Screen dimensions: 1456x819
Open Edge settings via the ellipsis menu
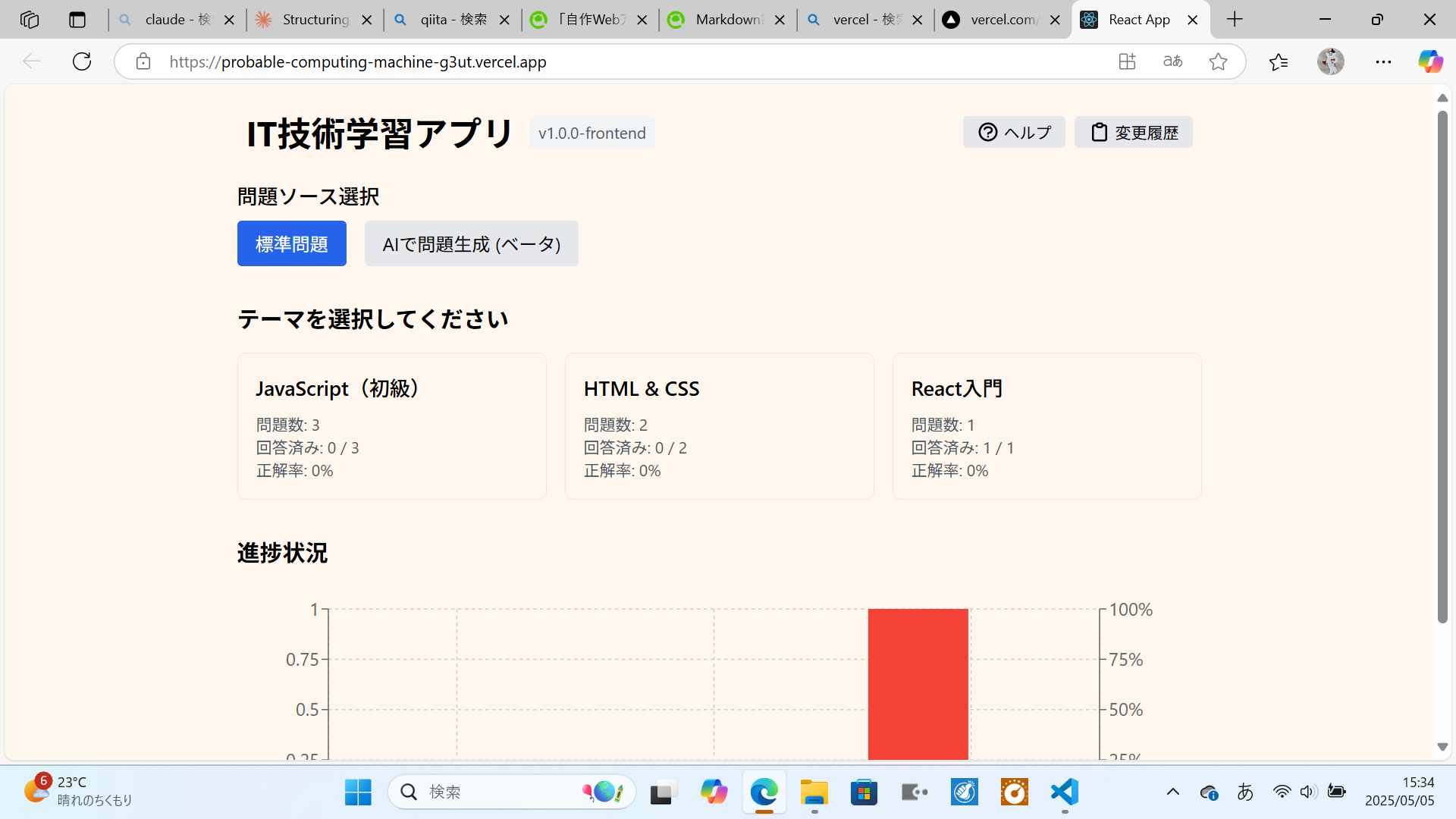[x=1384, y=61]
